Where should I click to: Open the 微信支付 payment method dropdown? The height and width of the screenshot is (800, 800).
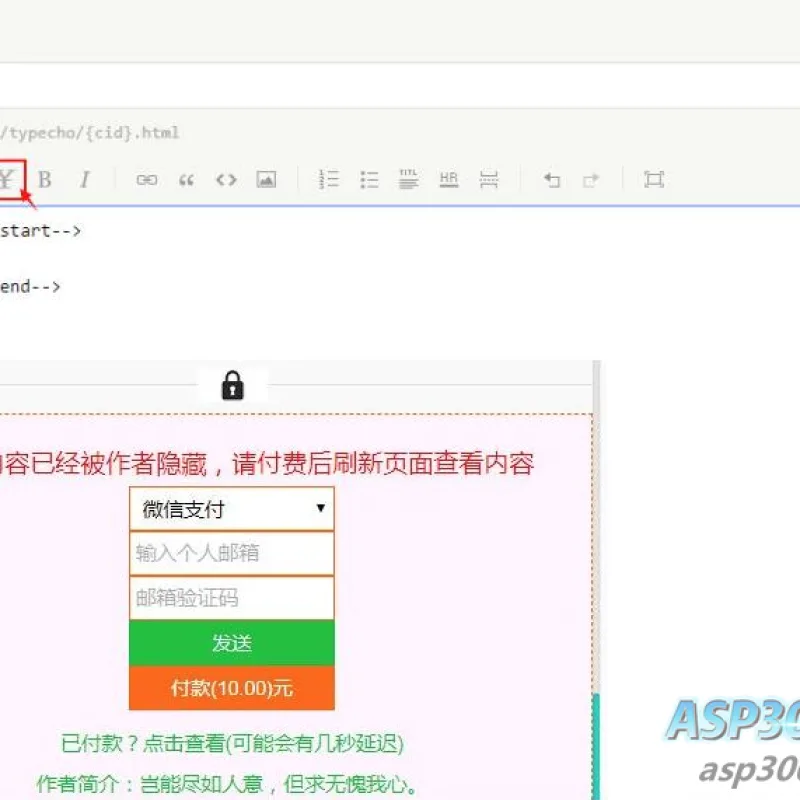pos(232,509)
